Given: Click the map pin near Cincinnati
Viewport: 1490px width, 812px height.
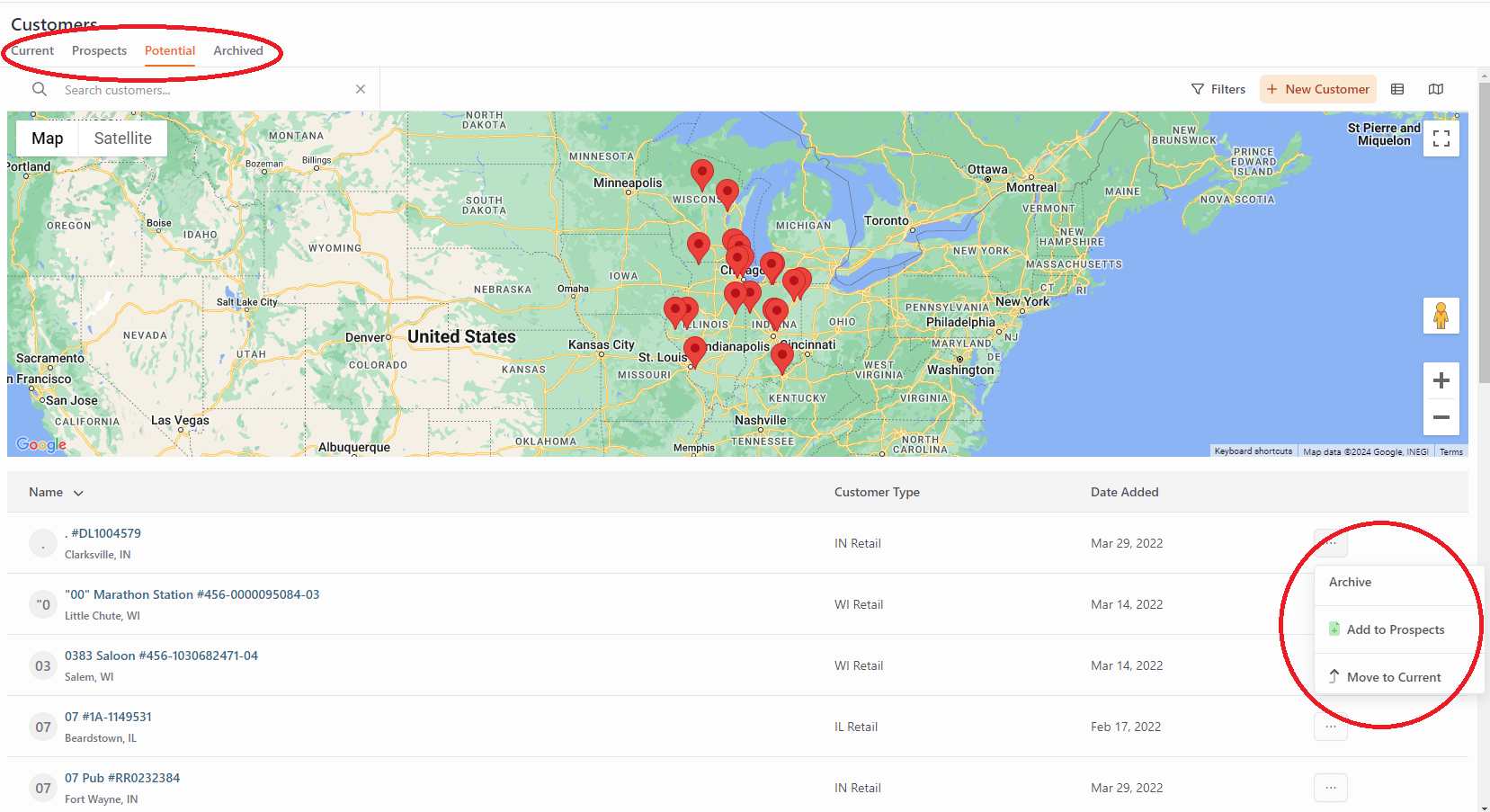Looking at the screenshot, I should coord(782,357).
